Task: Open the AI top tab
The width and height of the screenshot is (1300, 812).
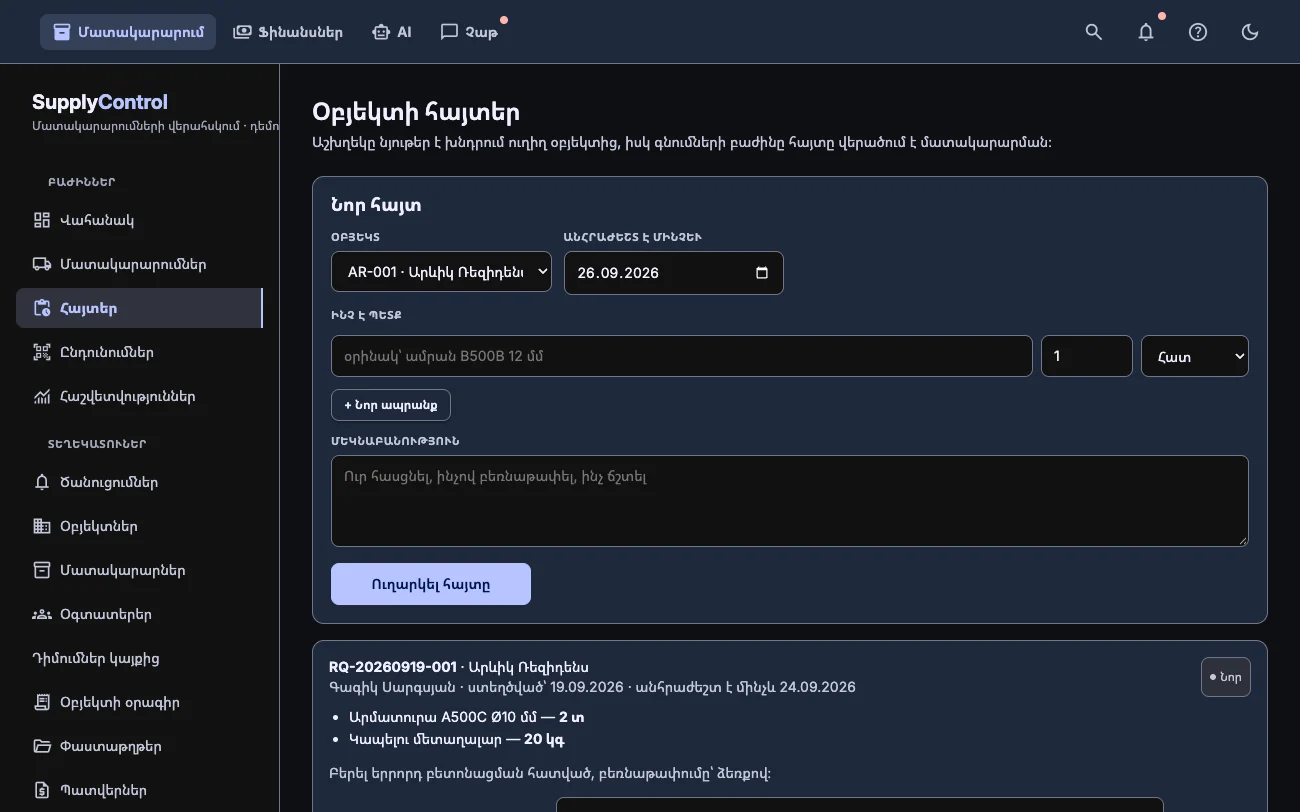Action: coord(391,32)
